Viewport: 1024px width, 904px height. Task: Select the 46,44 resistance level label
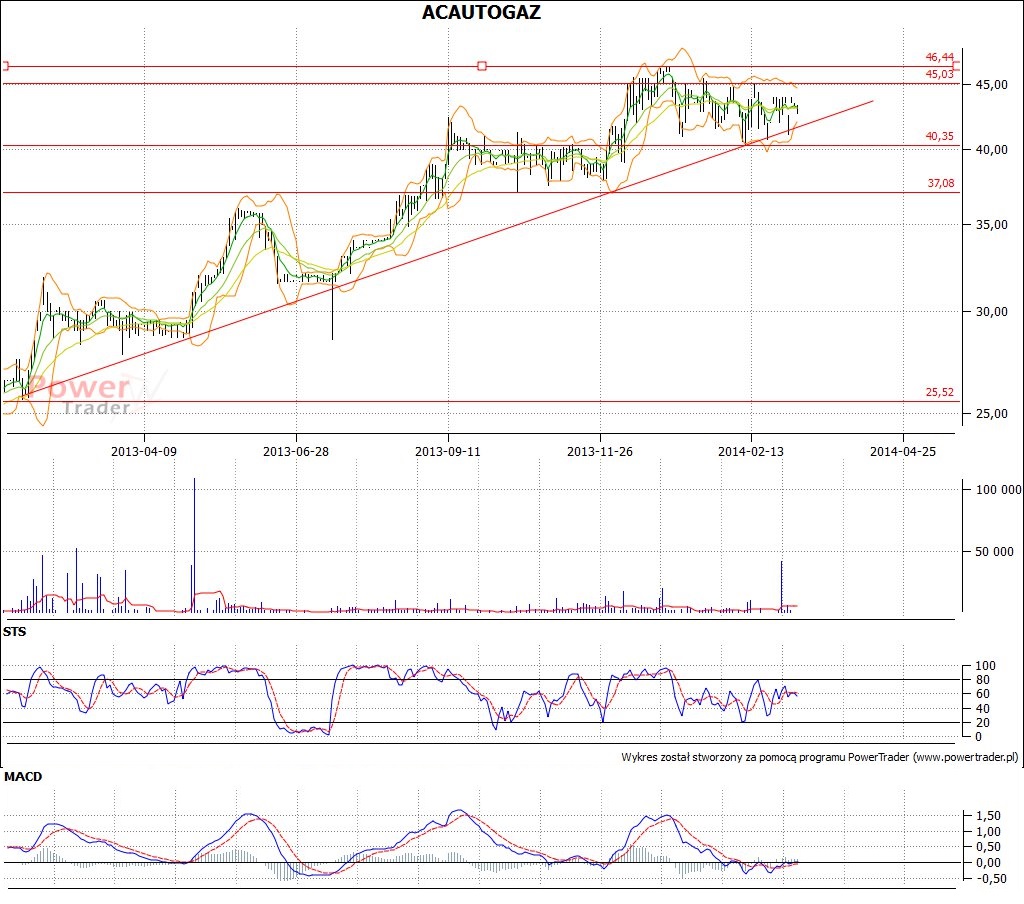tap(939, 57)
